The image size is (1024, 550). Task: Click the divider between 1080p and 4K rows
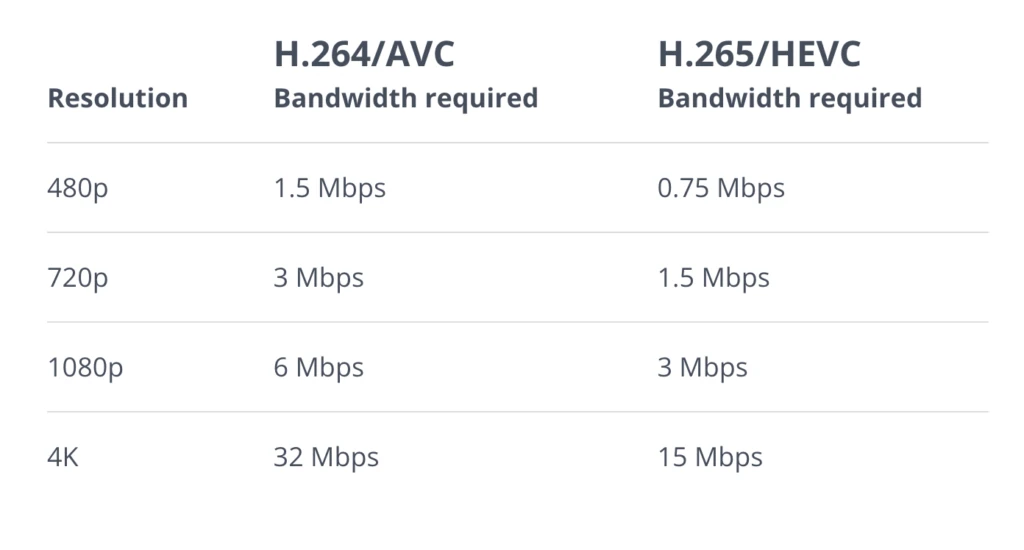[517, 412]
